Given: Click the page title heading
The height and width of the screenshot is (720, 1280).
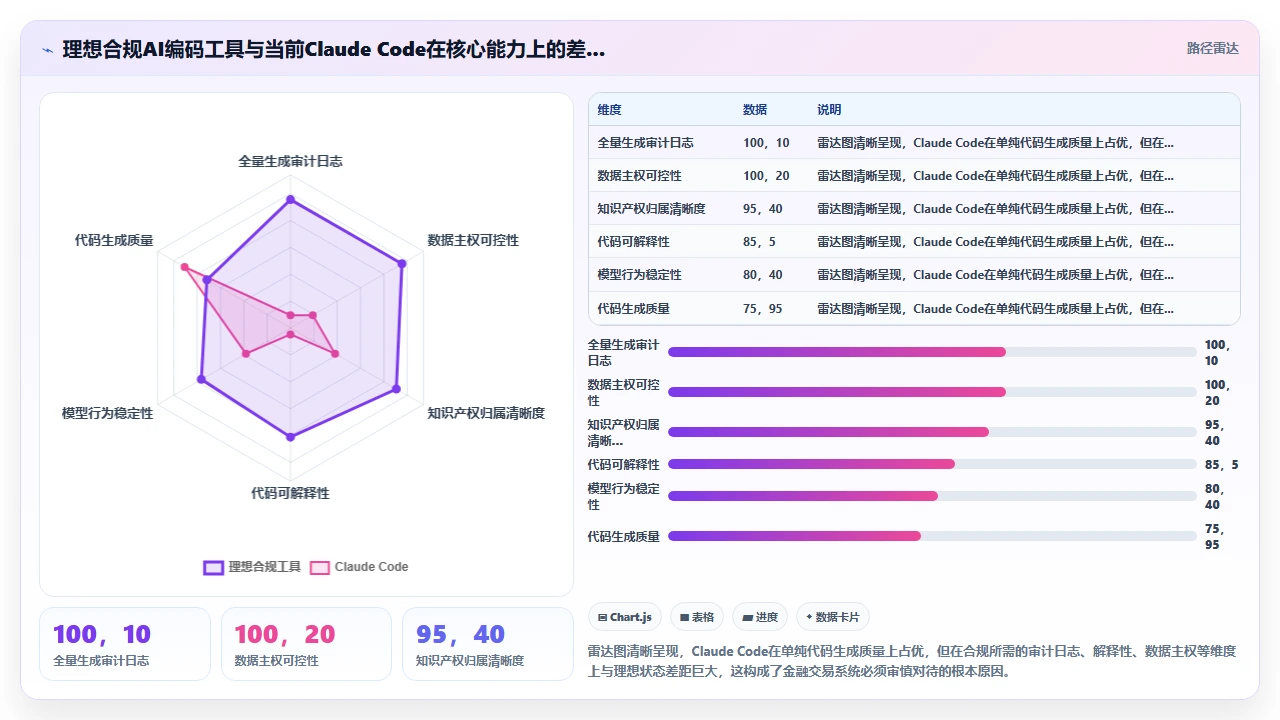Looking at the screenshot, I should 334,49.
